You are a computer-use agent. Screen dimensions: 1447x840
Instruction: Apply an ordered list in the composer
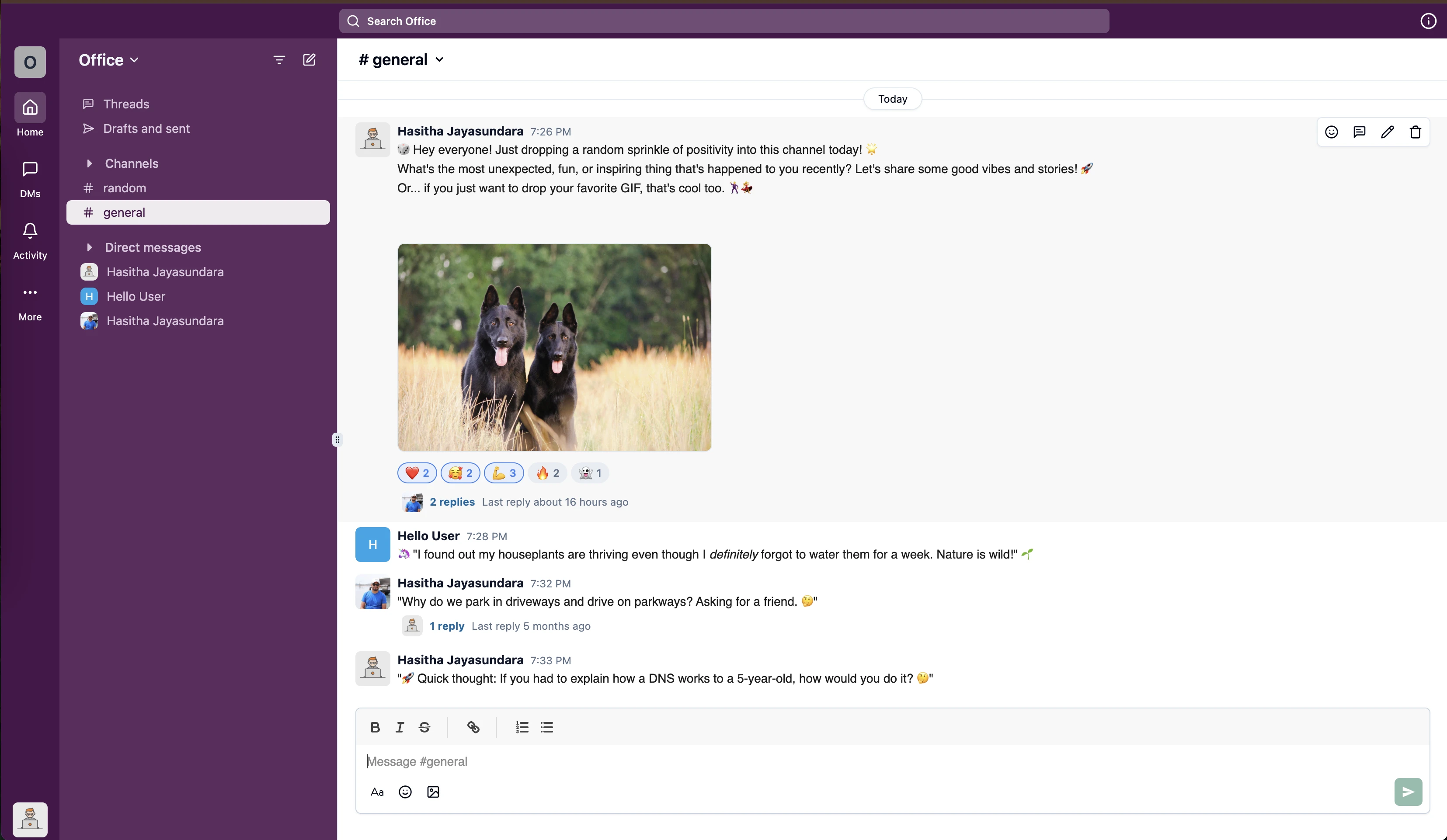(x=522, y=727)
